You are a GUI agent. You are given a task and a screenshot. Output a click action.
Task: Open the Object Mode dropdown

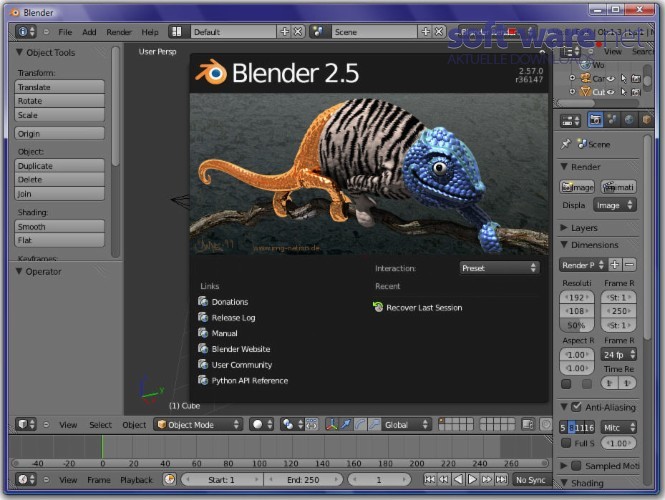point(198,425)
